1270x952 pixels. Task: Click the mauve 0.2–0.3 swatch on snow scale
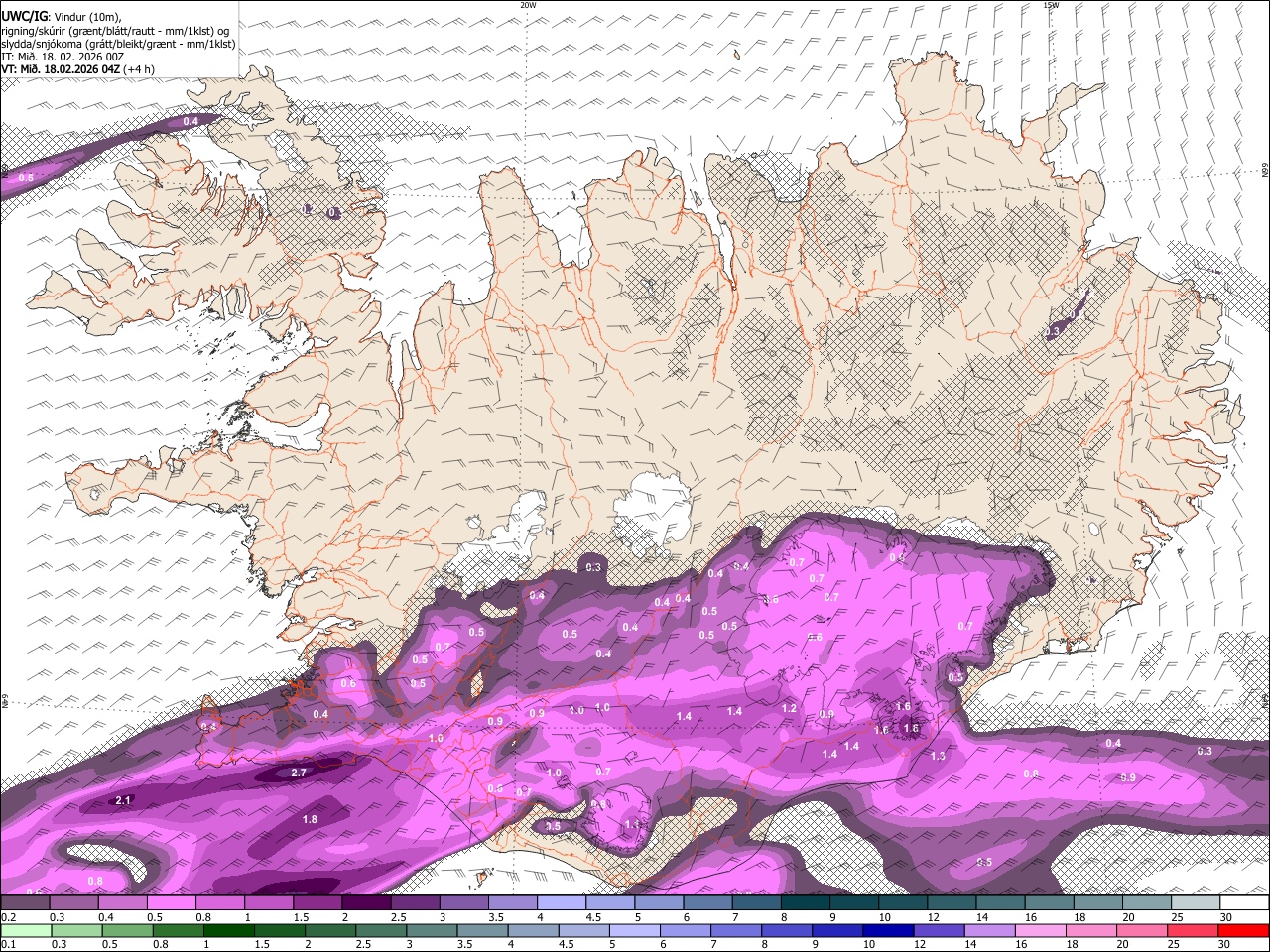24,903
